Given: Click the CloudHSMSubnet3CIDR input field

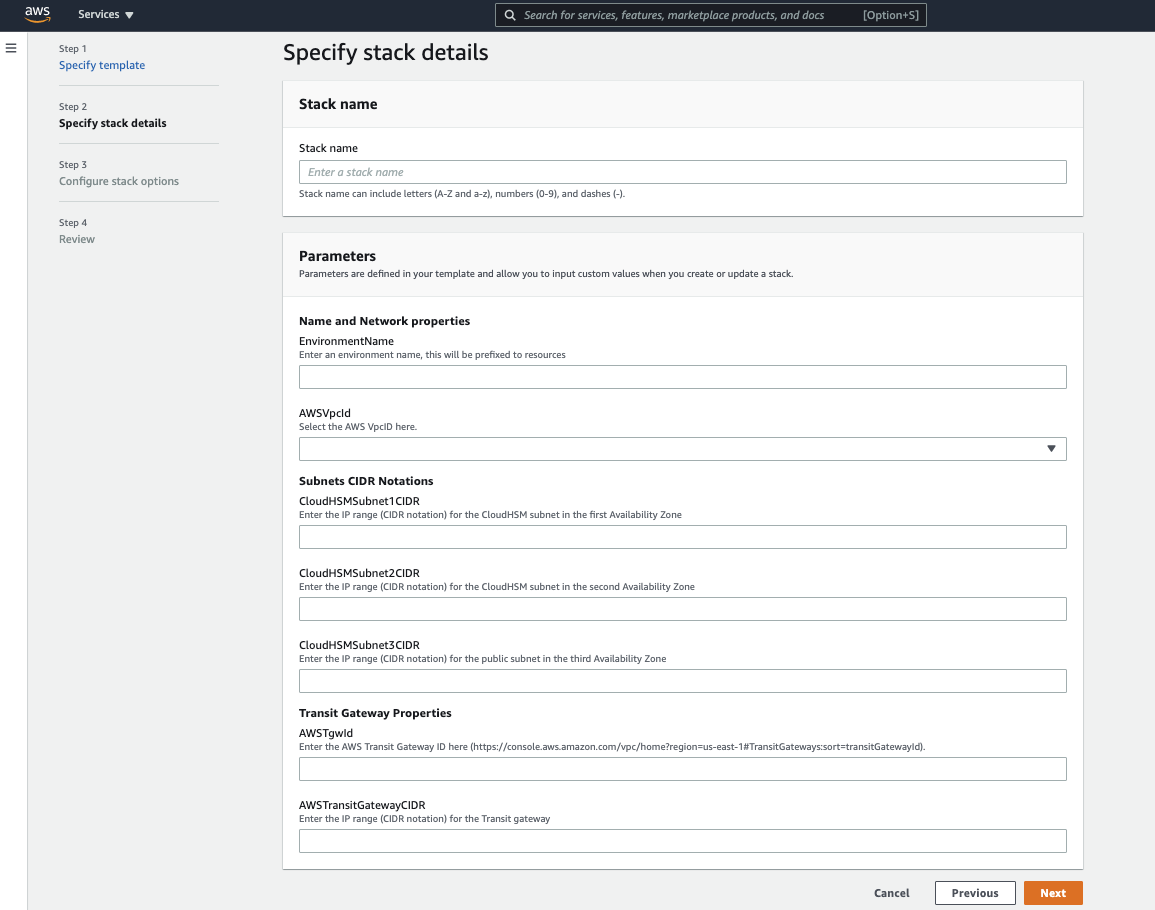Looking at the screenshot, I should tap(682, 680).
